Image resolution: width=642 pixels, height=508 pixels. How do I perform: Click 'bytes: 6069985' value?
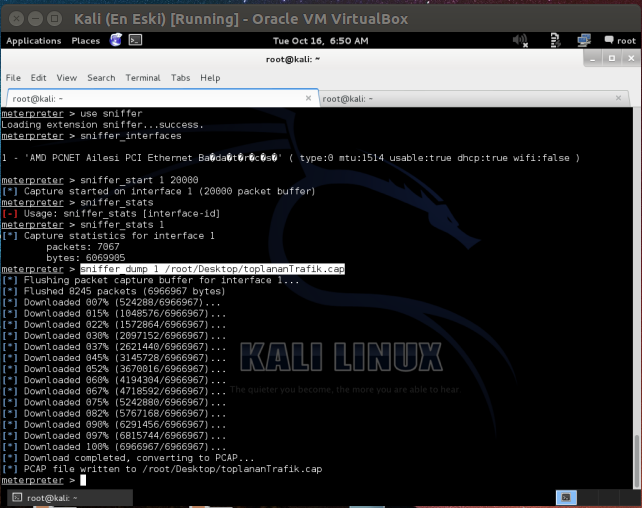(x=86, y=258)
